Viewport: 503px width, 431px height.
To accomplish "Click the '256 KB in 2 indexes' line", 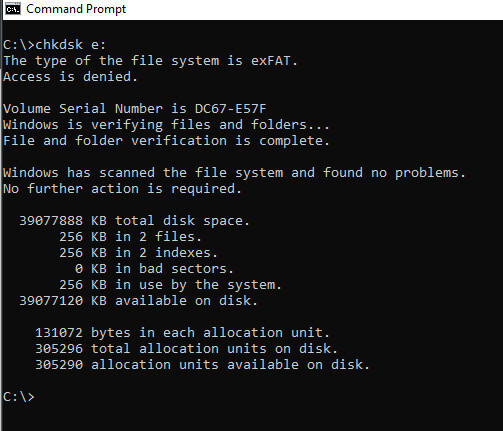I will pos(138,253).
